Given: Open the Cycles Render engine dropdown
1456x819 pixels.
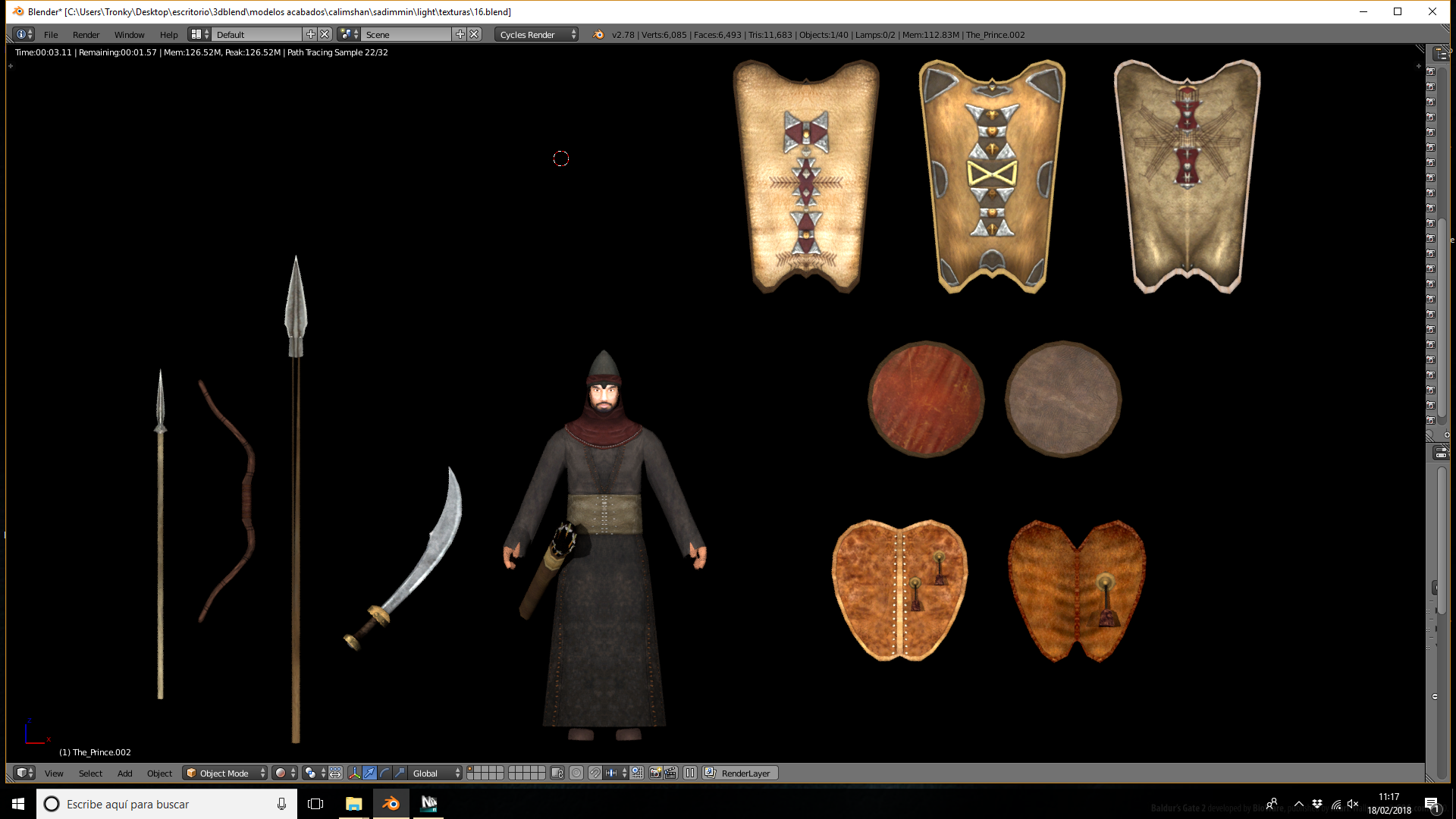Looking at the screenshot, I should point(537,34).
